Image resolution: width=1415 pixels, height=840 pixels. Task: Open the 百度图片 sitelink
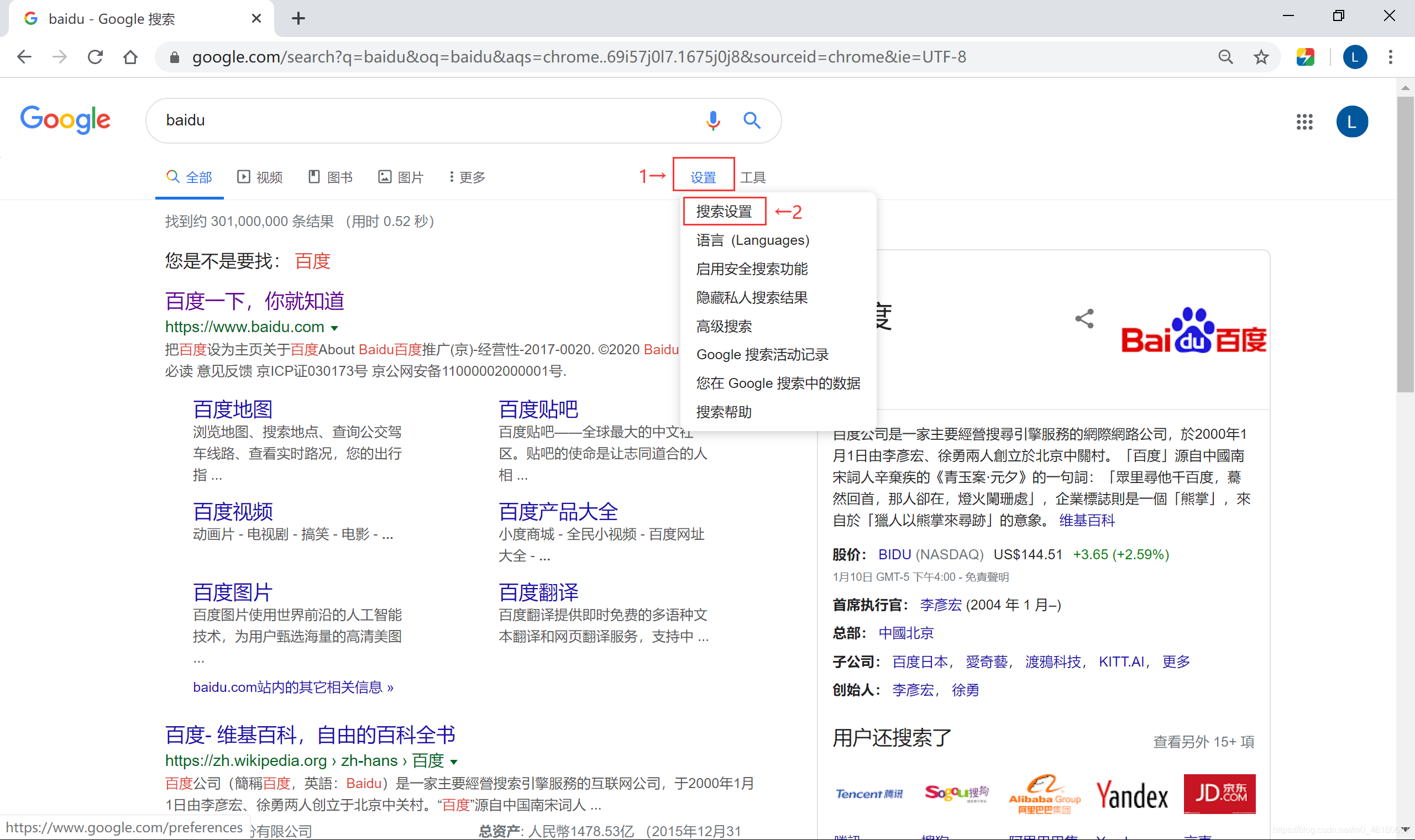pyautogui.click(x=233, y=592)
